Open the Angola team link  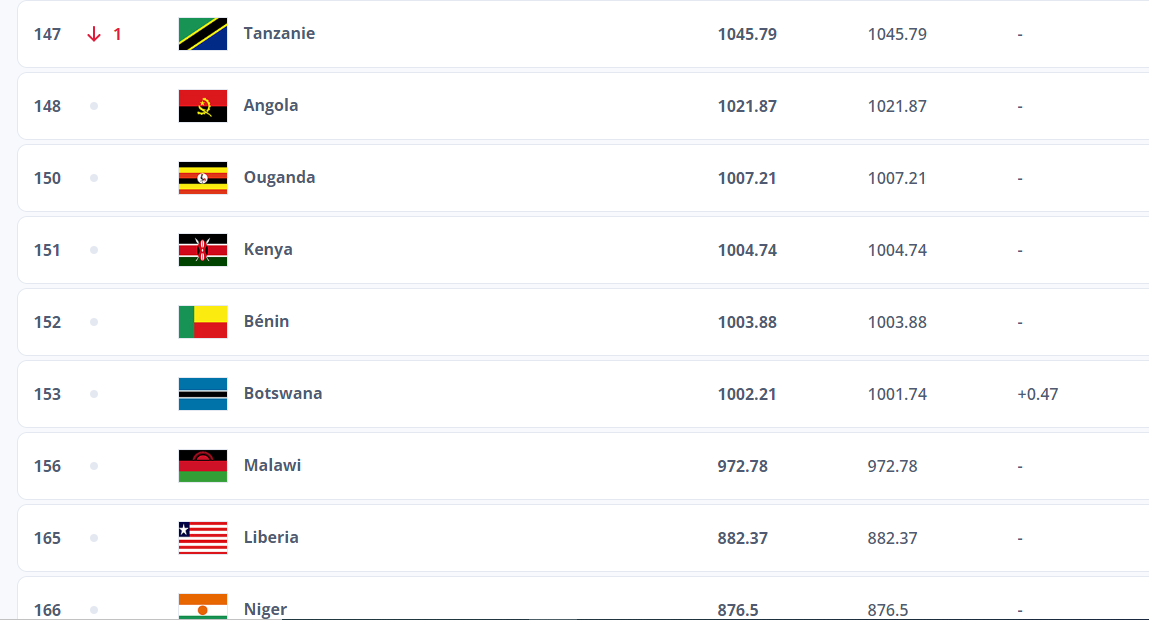(271, 105)
